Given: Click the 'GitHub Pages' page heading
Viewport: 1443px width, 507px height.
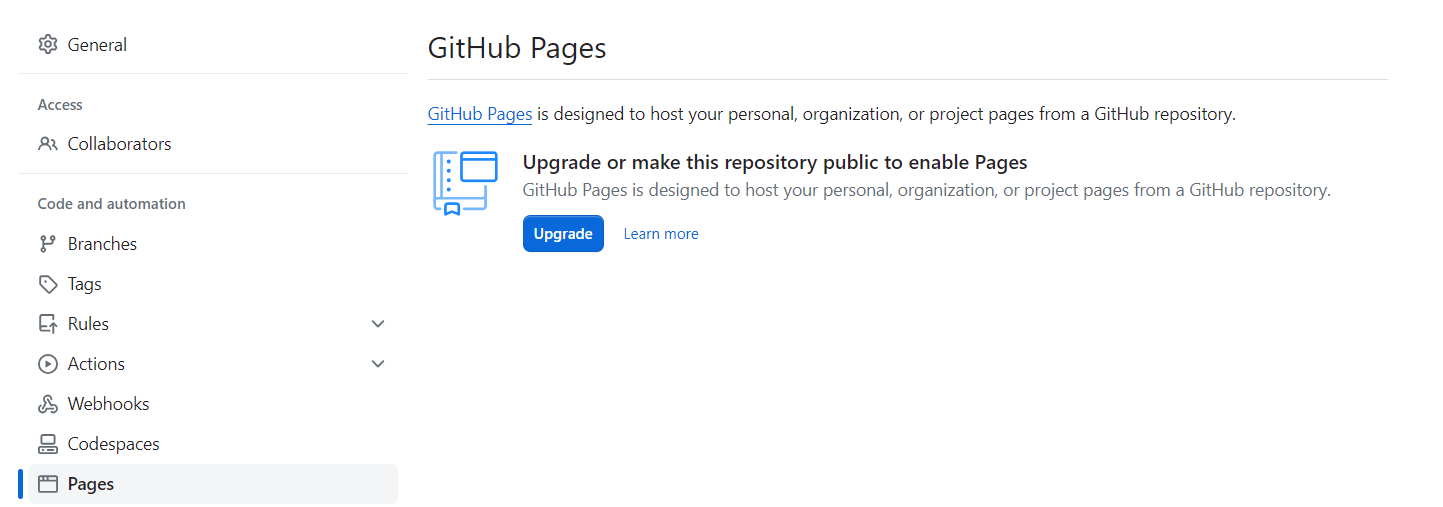Looking at the screenshot, I should (517, 48).
